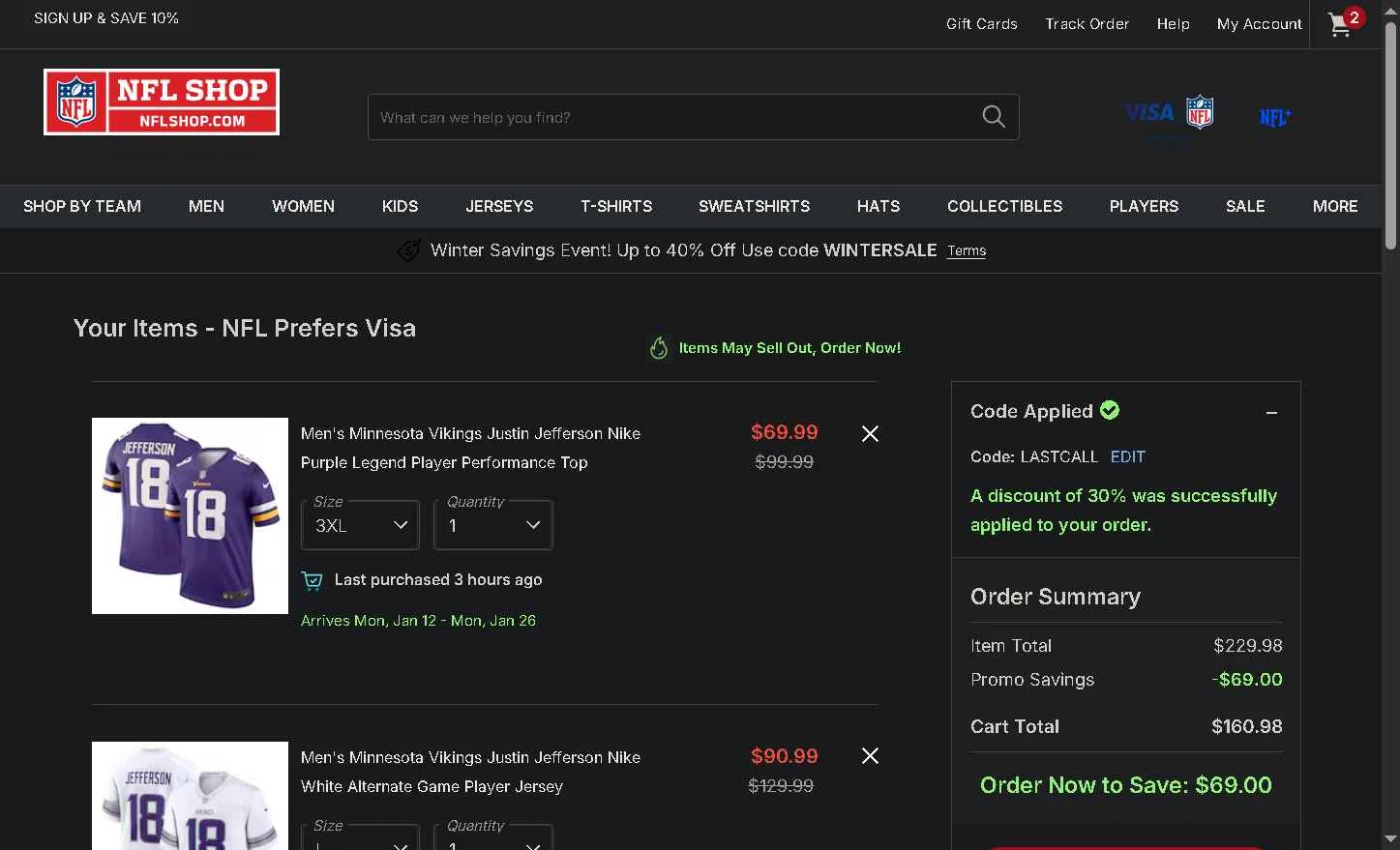This screenshot has width=1400, height=850.
Task: Open the Kids menu
Action: coord(400,206)
